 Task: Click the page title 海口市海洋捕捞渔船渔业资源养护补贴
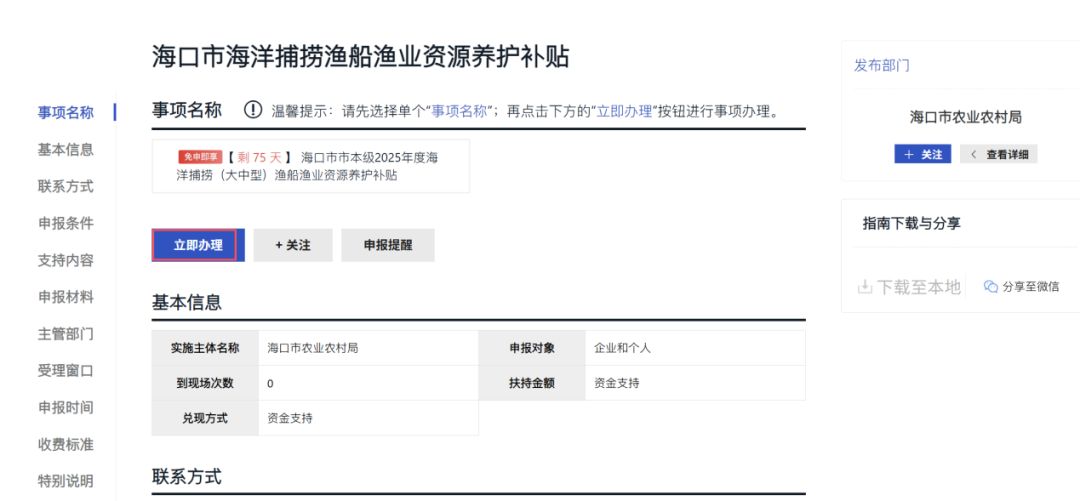[x=361, y=57]
